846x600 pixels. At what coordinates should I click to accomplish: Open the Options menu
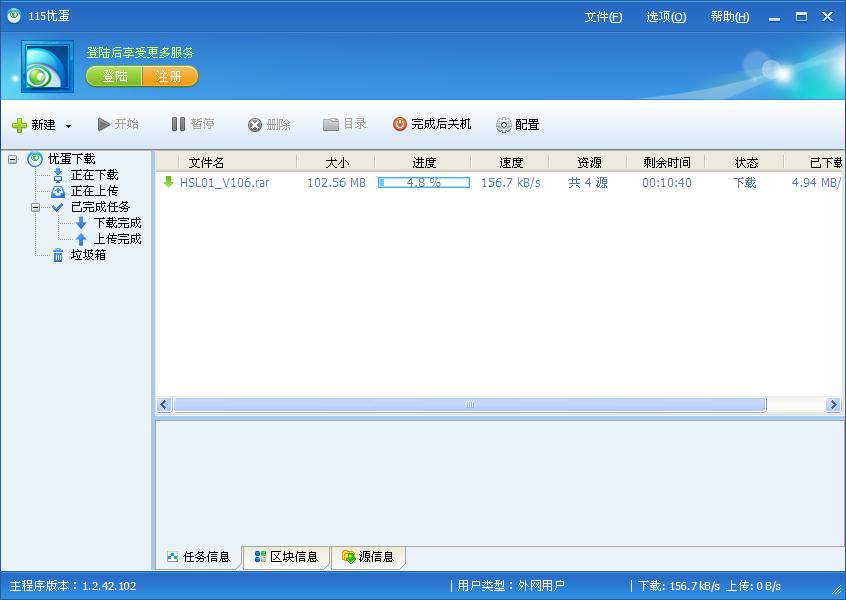[666, 17]
